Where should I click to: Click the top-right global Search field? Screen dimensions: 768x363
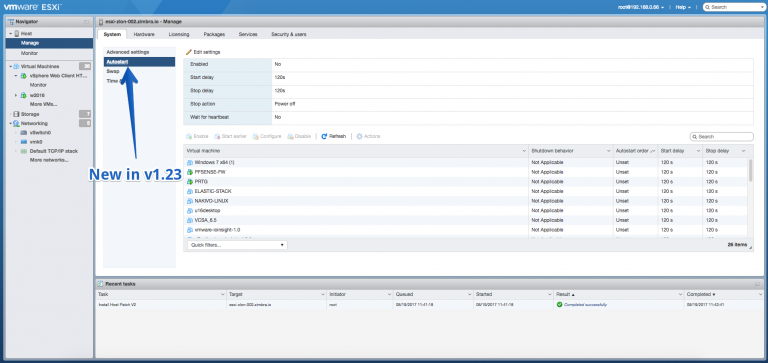point(733,7)
